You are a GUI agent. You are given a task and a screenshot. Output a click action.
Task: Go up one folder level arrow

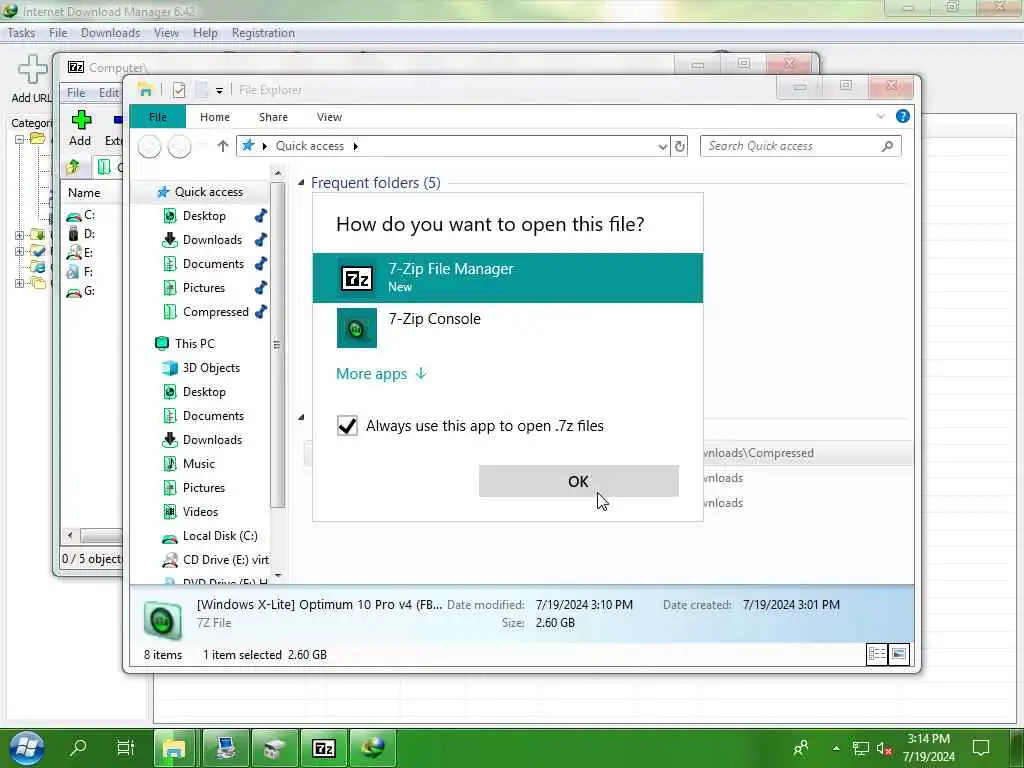(x=223, y=146)
